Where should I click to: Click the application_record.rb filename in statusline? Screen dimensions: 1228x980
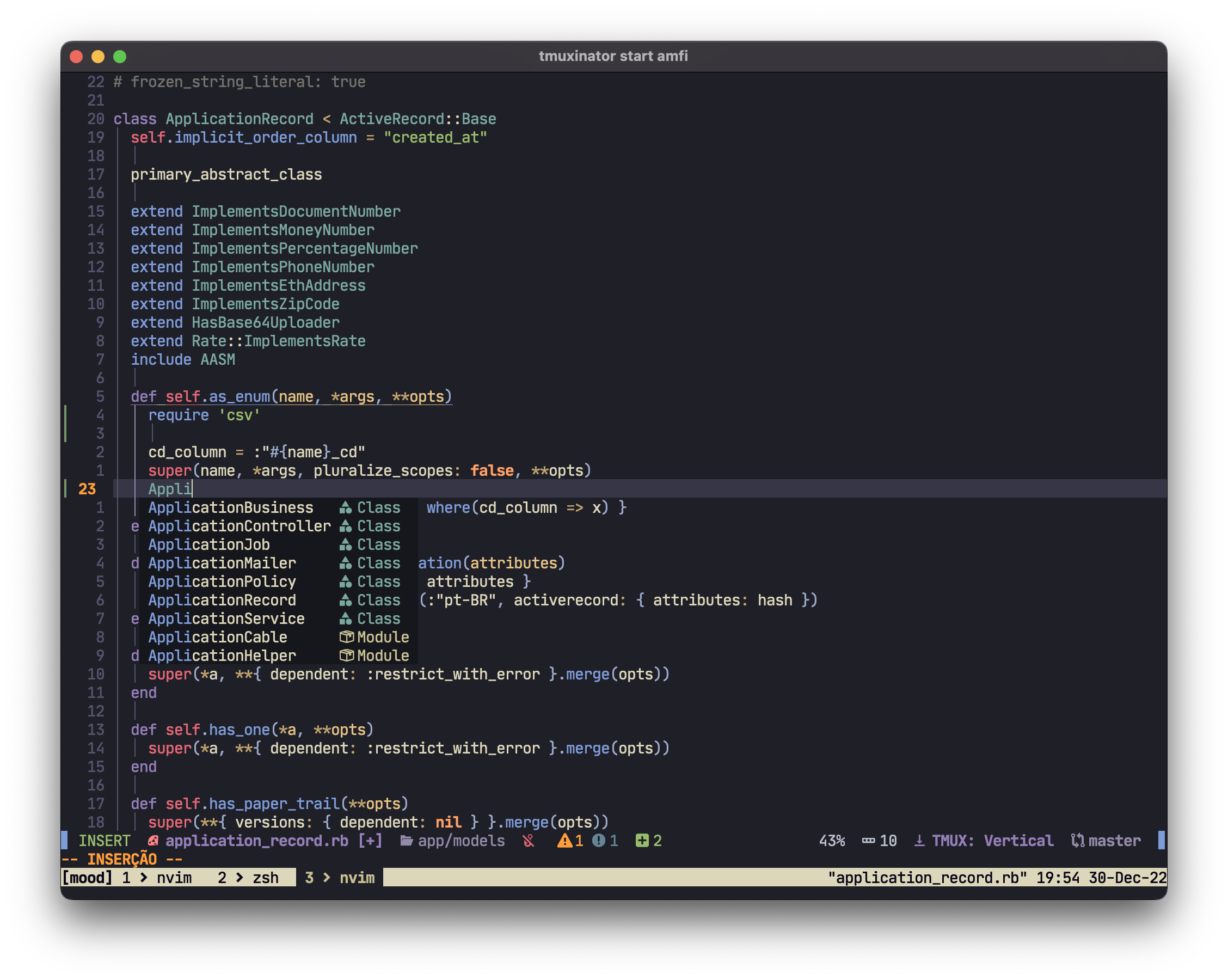point(256,841)
